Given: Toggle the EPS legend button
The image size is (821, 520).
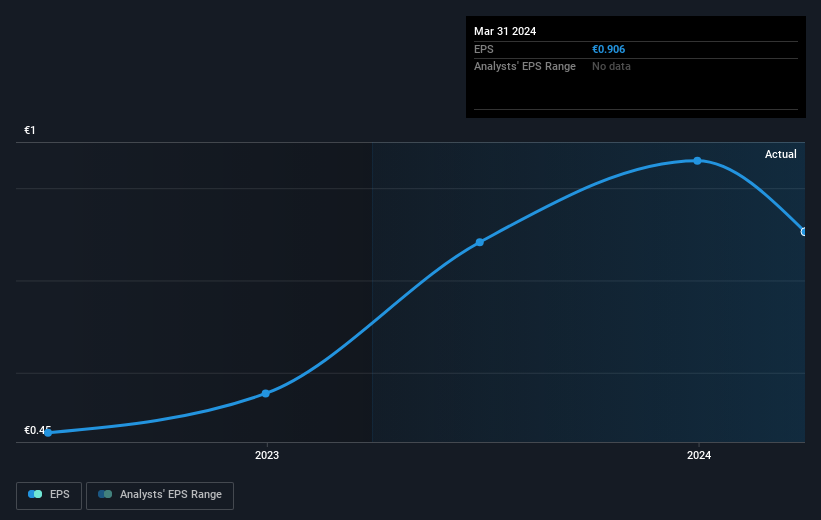Looking at the screenshot, I should 49,495.
